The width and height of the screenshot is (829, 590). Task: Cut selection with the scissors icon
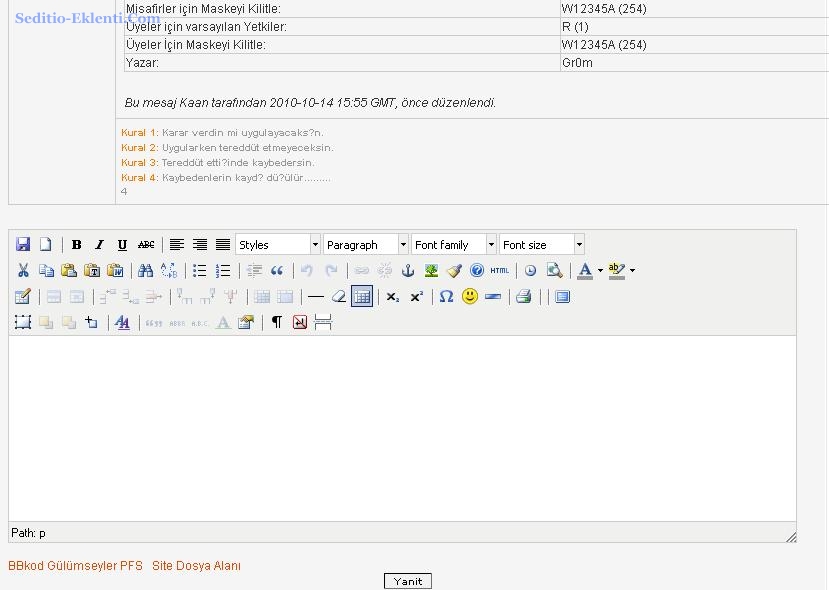(23, 271)
